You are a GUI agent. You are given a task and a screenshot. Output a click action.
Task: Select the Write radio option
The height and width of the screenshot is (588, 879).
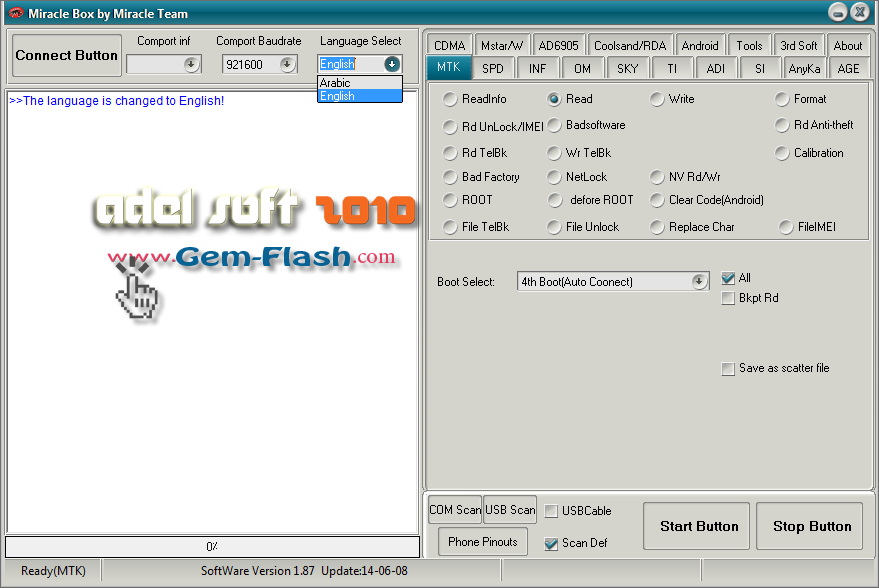click(x=657, y=99)
